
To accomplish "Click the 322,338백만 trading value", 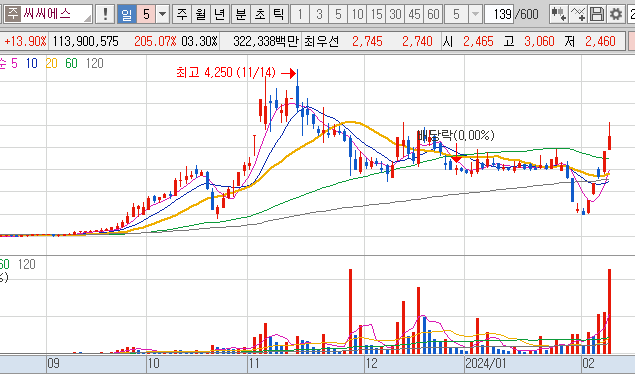I will [266, 41].
